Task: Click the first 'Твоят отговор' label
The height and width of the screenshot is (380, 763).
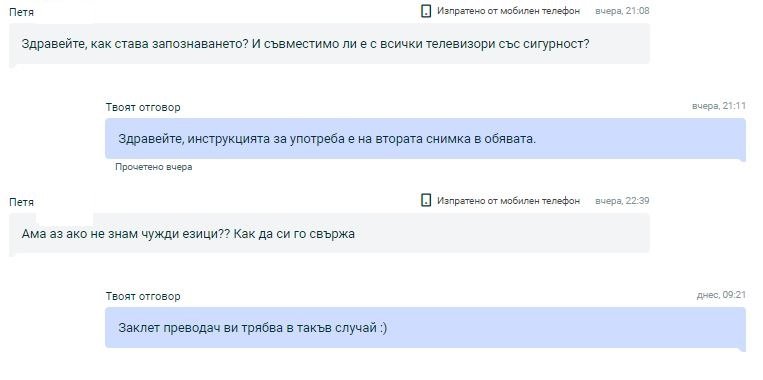Action: [143, 108]
